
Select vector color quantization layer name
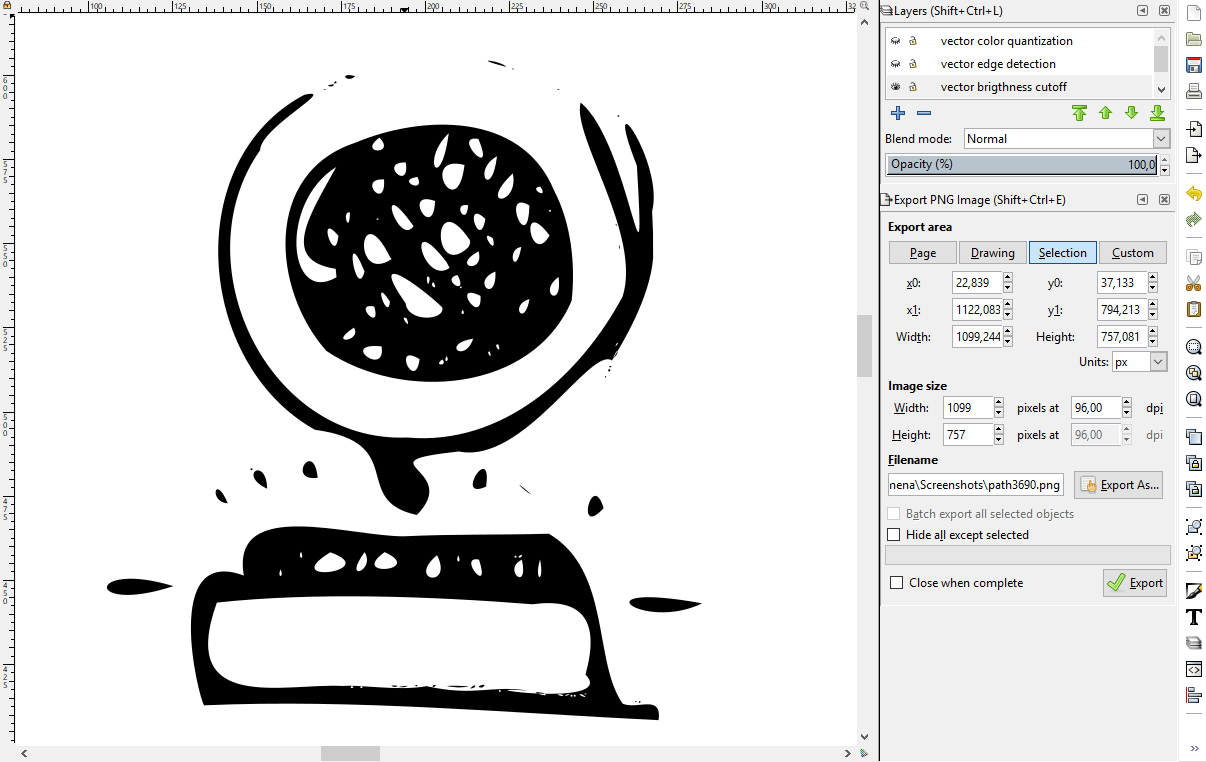click(1006, 41)
